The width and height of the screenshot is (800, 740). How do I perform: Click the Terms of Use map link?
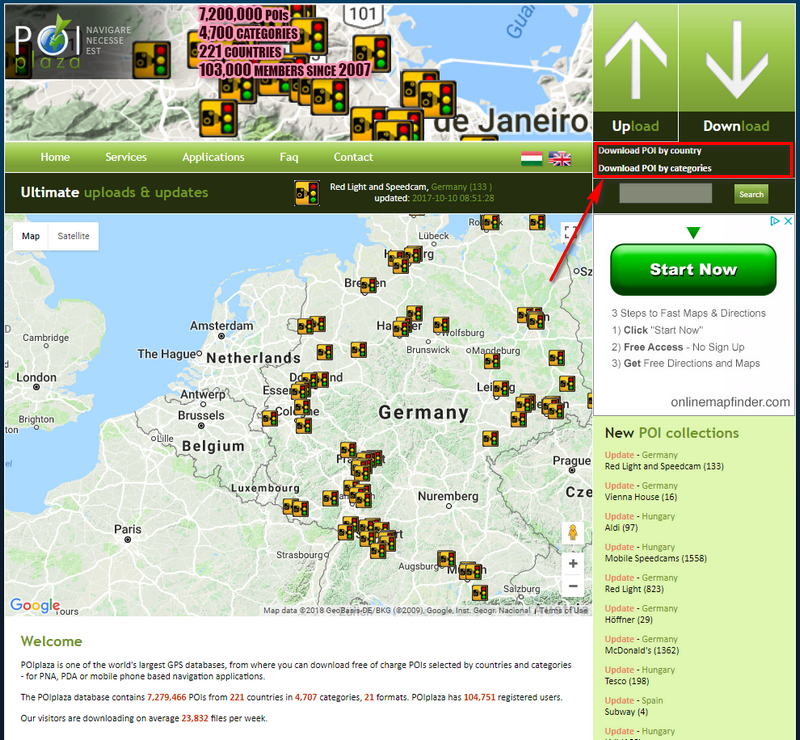coord(563,610)
